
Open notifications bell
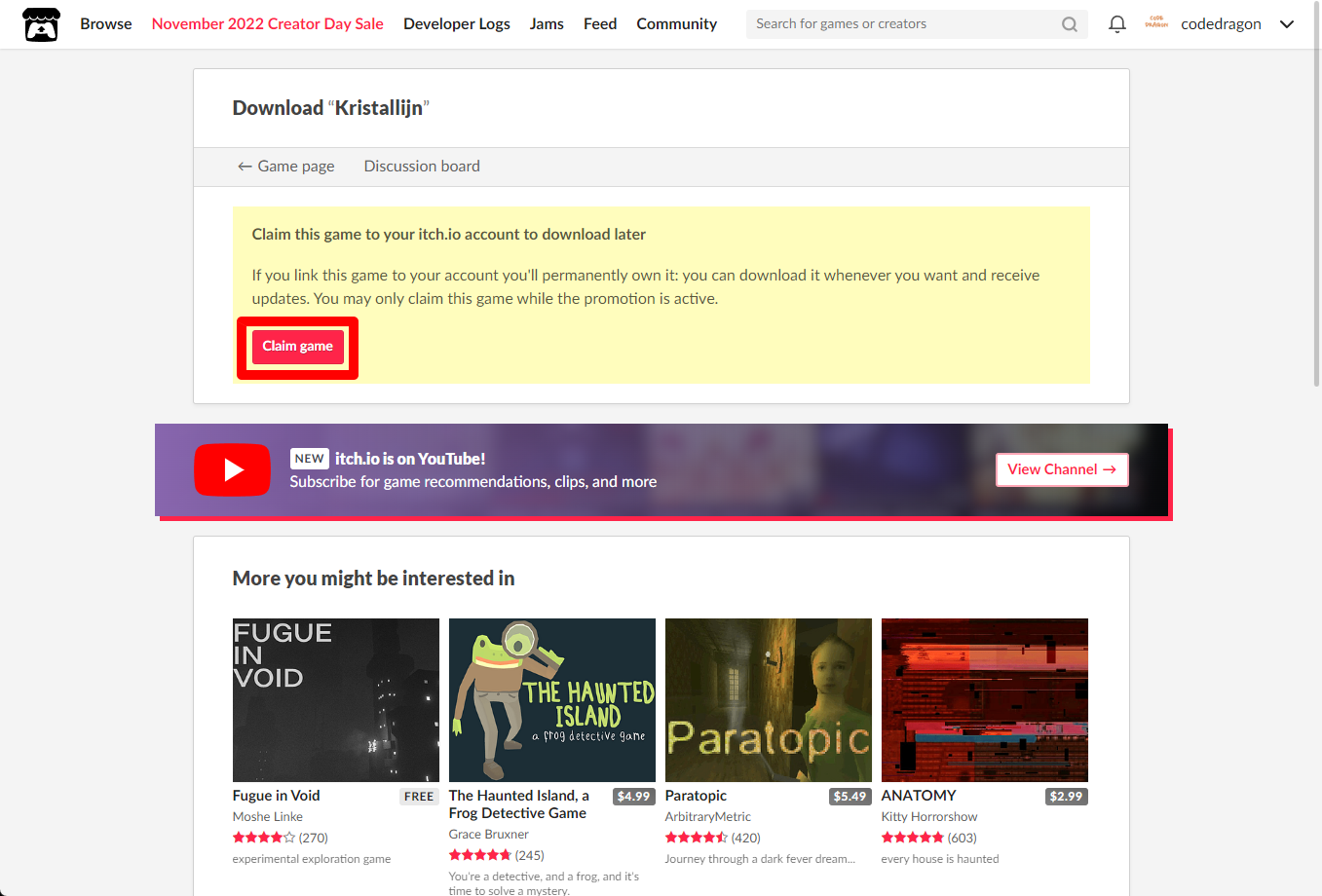1117,24
